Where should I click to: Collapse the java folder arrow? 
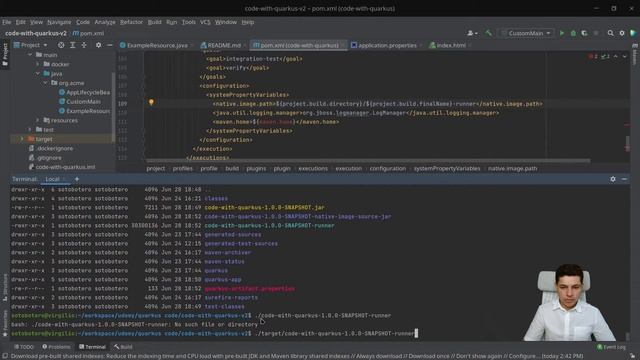click(x=38, y=73)
